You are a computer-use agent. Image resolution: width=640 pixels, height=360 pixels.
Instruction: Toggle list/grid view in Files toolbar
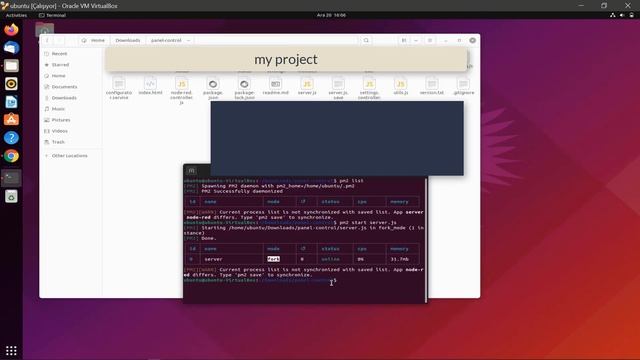coord(404,40)
